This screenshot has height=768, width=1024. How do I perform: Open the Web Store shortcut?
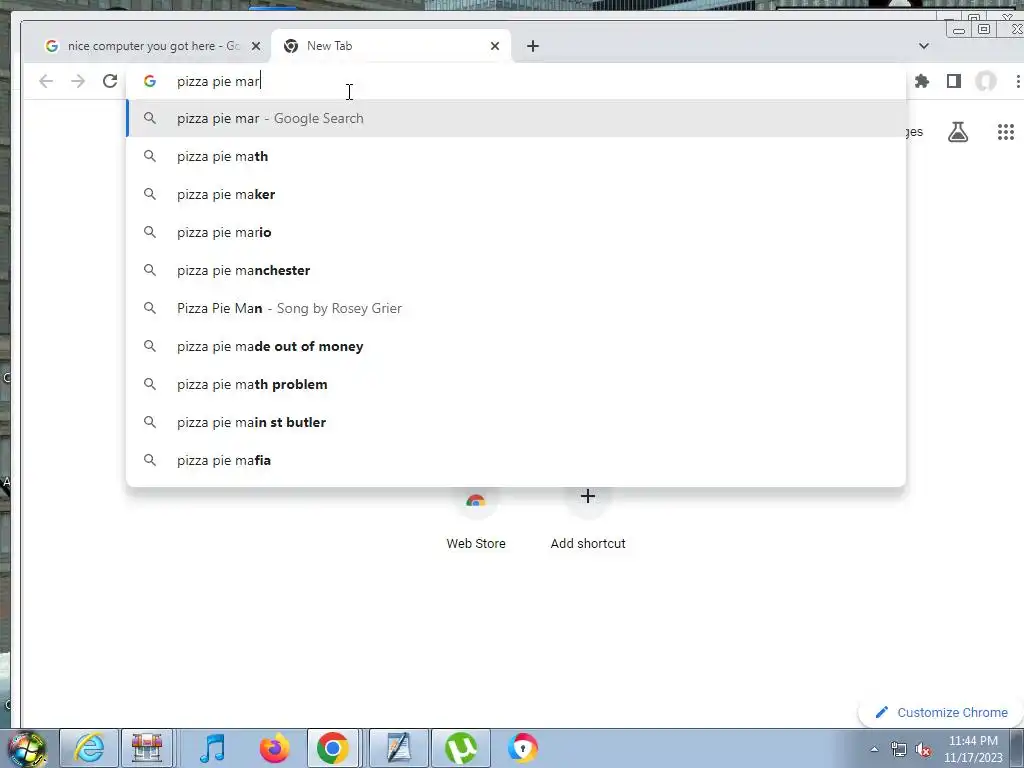[x=475, y=519]
